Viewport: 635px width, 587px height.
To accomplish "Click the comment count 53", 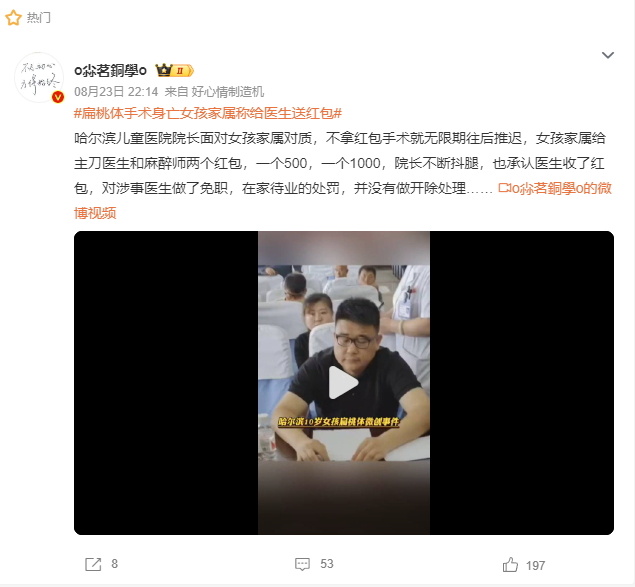I will click(x=327, y=564).
